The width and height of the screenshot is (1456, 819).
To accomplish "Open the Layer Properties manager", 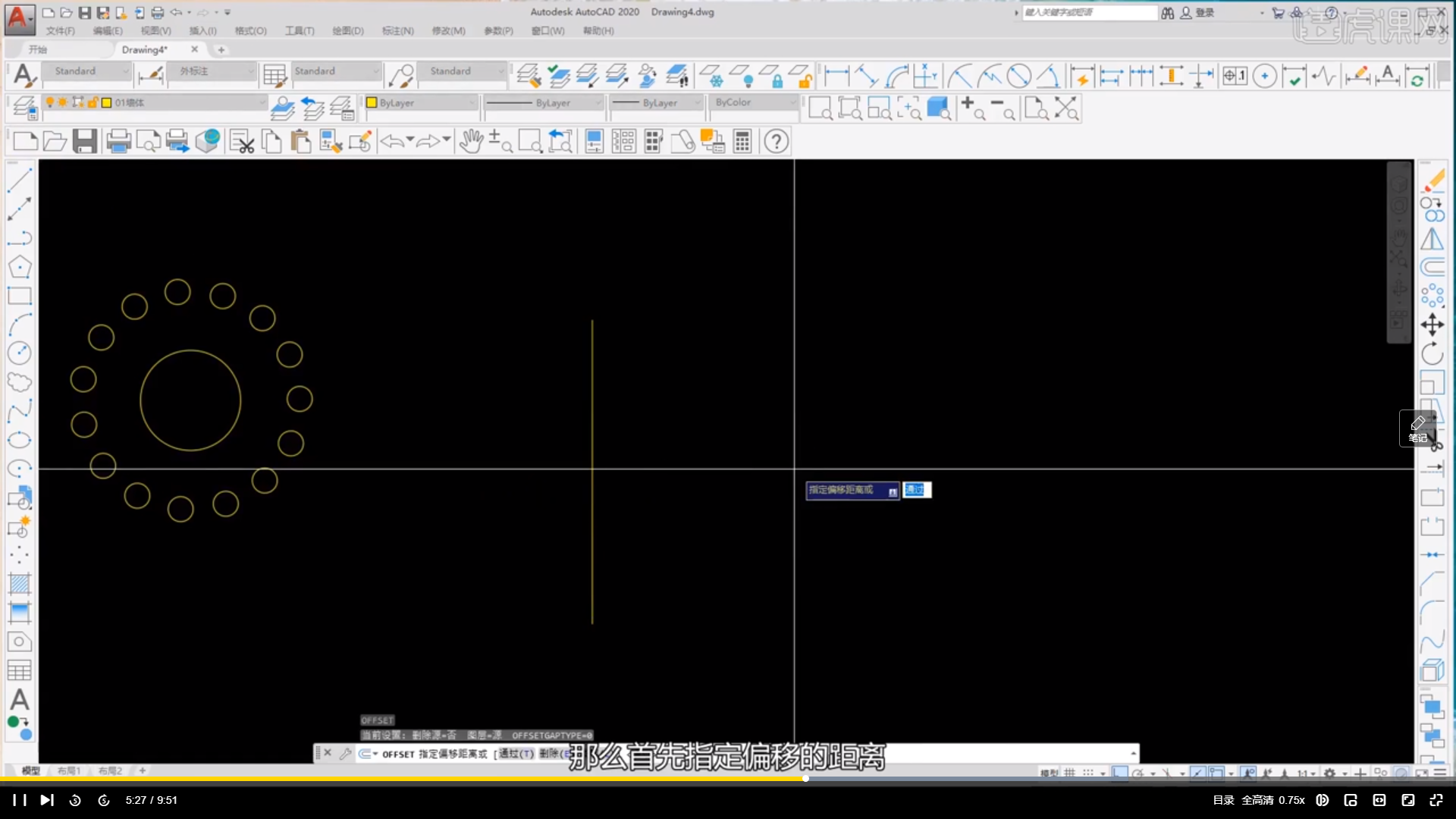I will pos(24,108).
